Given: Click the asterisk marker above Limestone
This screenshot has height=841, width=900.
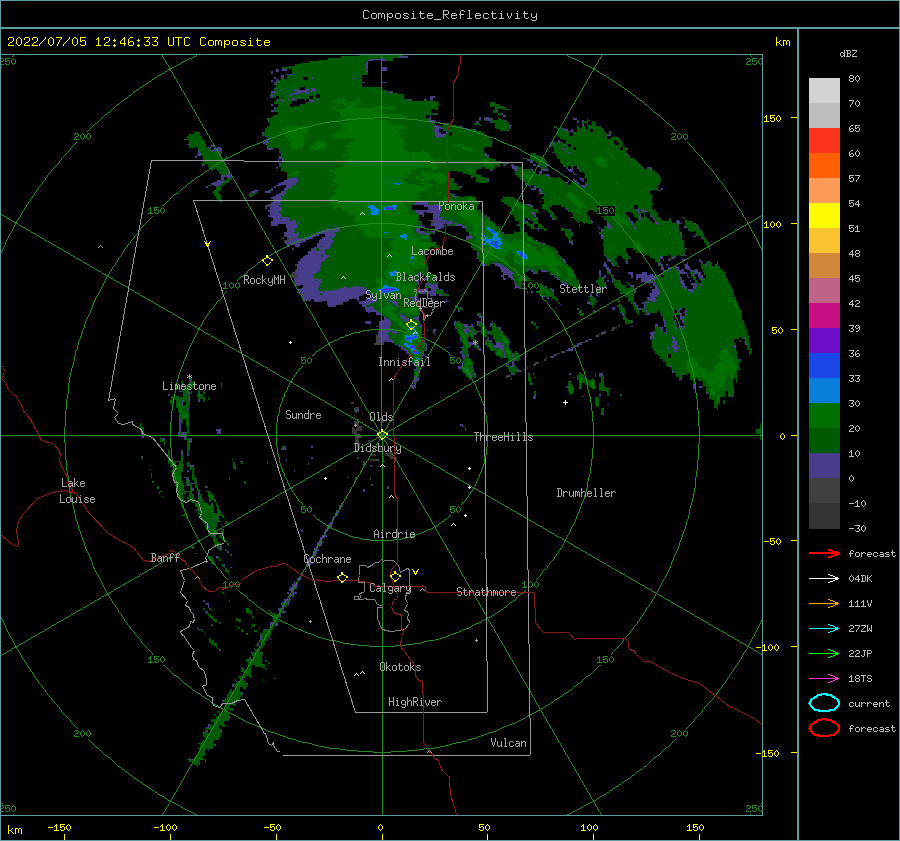Looking at the screenshot, I should (189, 377).
